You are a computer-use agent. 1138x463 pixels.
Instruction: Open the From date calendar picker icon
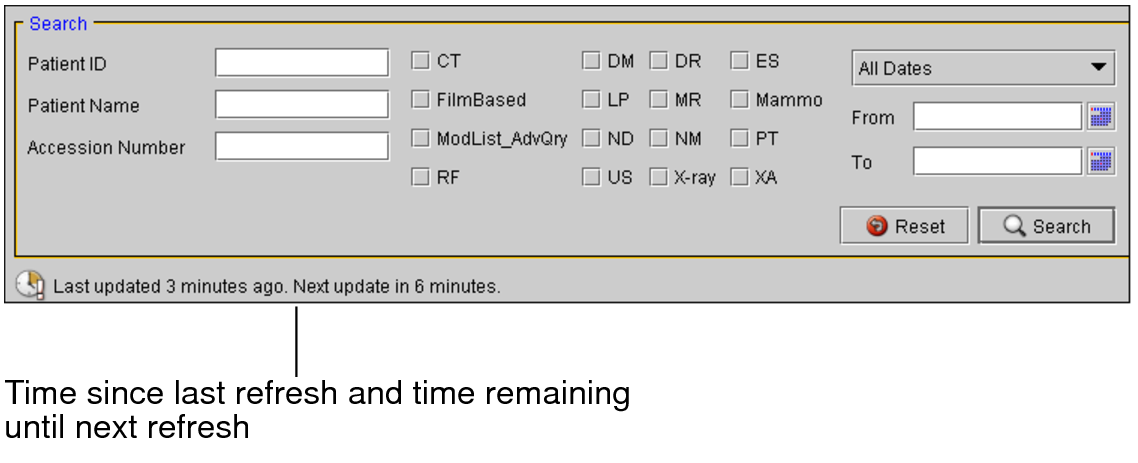pyautogui.click(x=1100, y=117)
